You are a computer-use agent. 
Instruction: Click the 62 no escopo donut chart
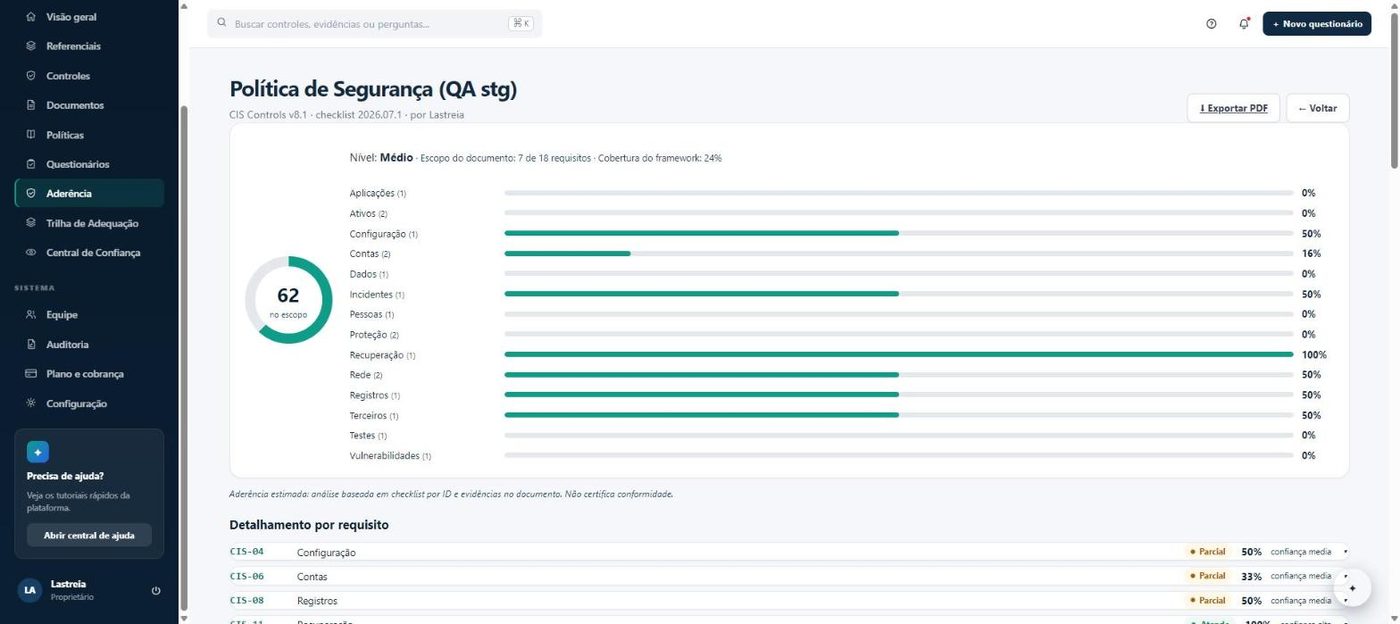[288, 300]
